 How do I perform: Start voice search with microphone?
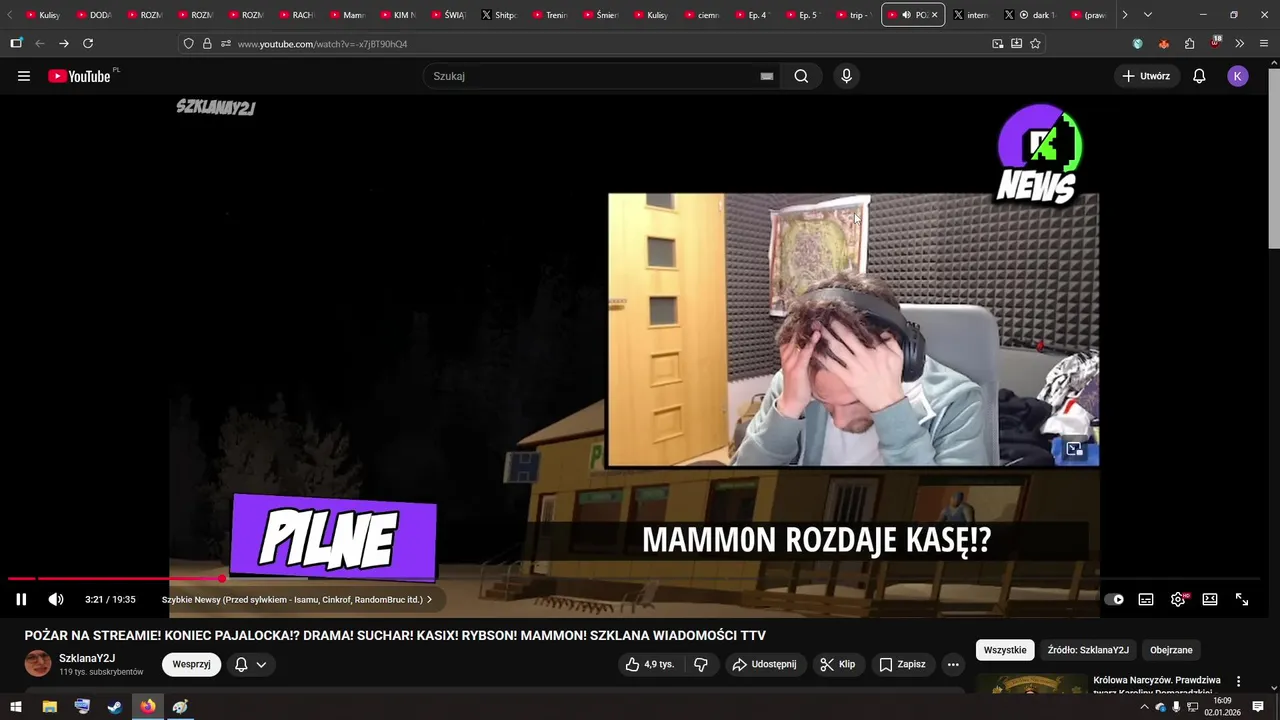(x=846, y=76)
